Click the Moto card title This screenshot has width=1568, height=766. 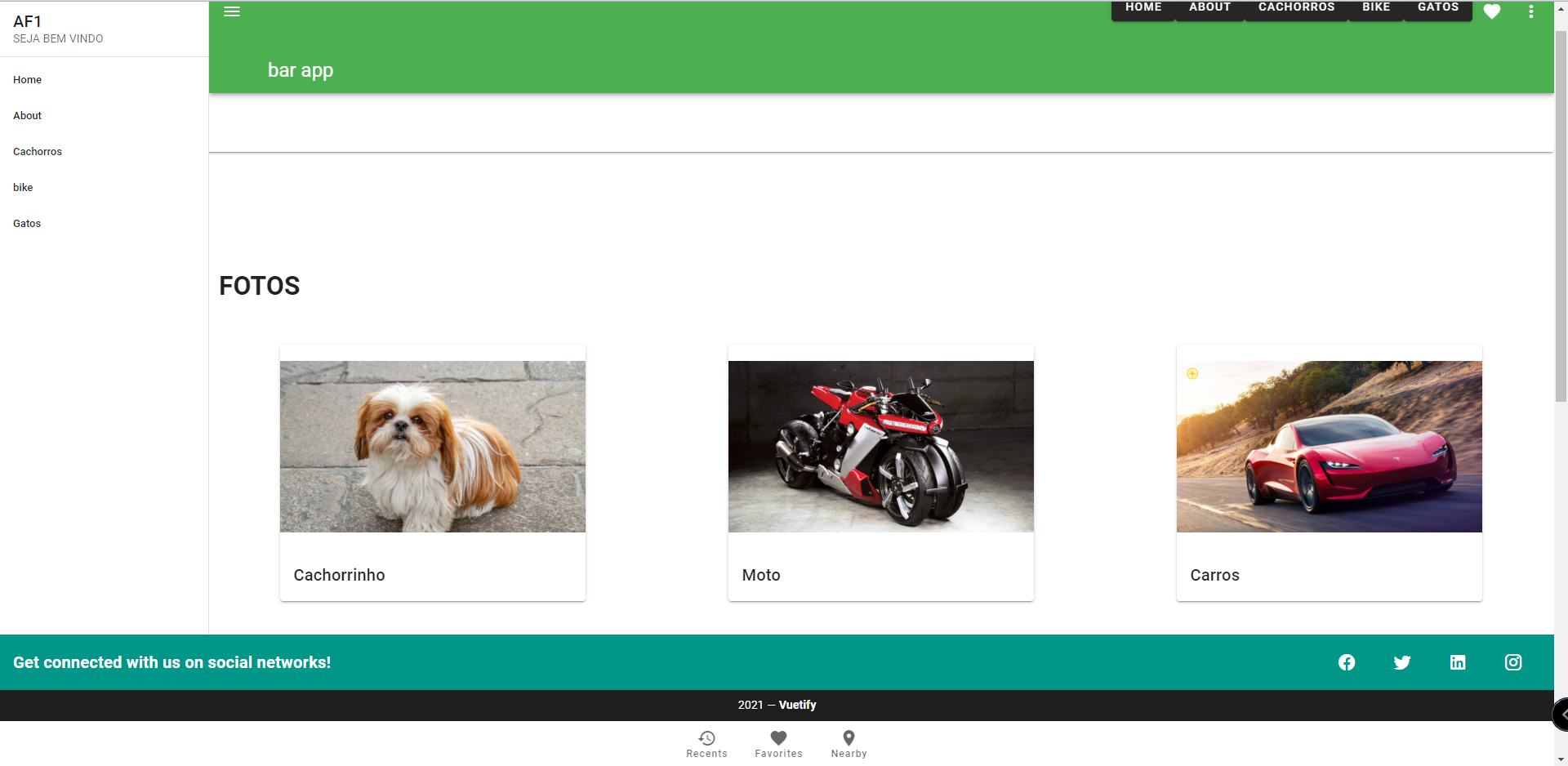(x=761, y=575)
